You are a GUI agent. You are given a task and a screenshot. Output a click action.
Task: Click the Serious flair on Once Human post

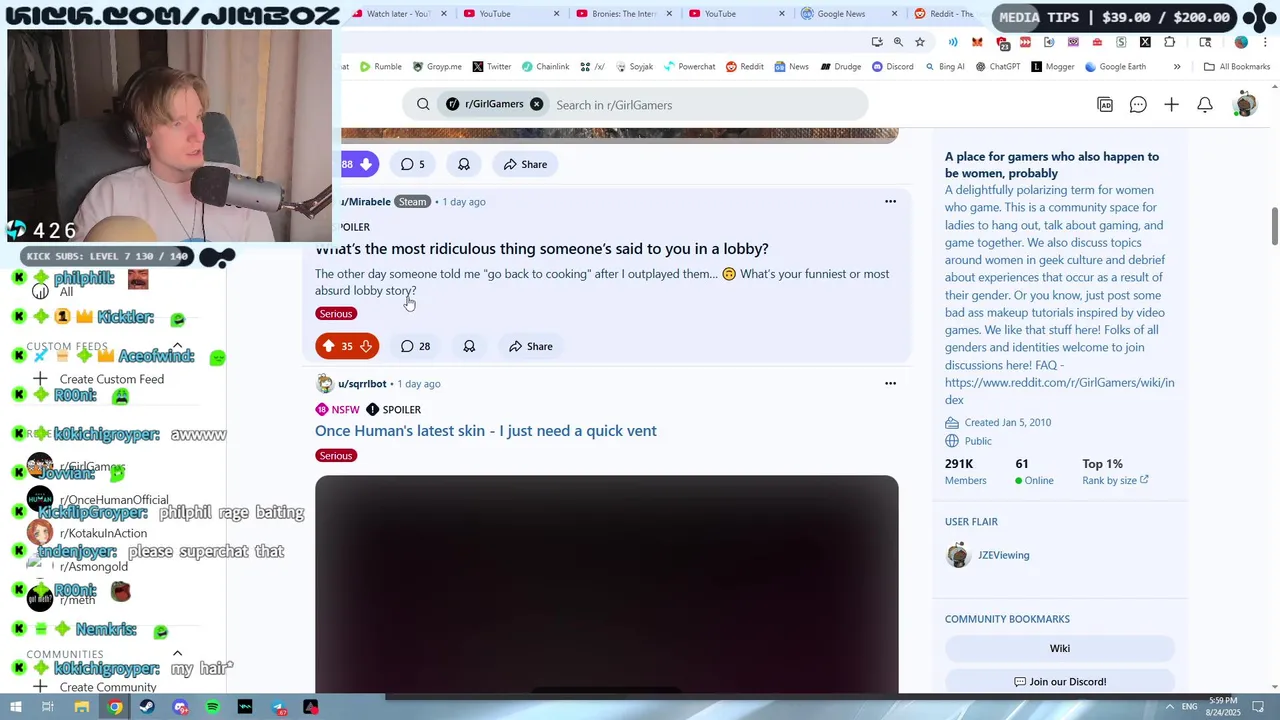[x=336, y=456]
